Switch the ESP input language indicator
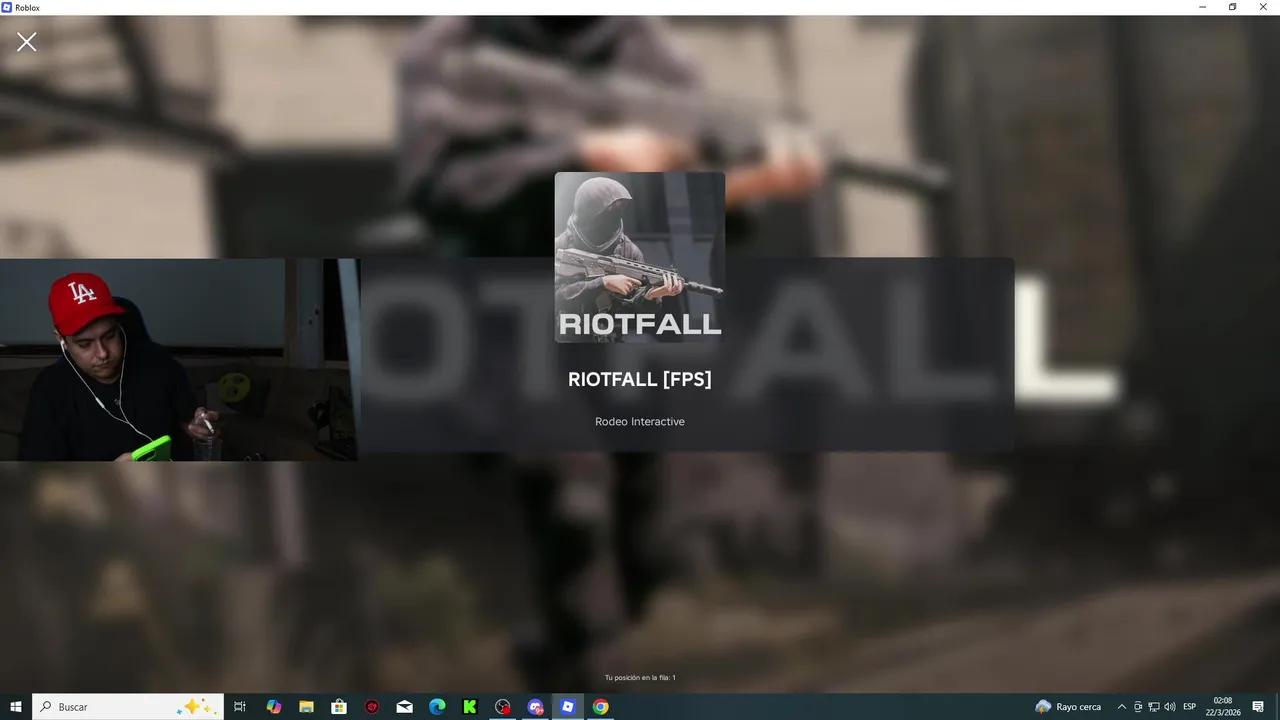1280x720 pixels. [x=1190, y=707]
